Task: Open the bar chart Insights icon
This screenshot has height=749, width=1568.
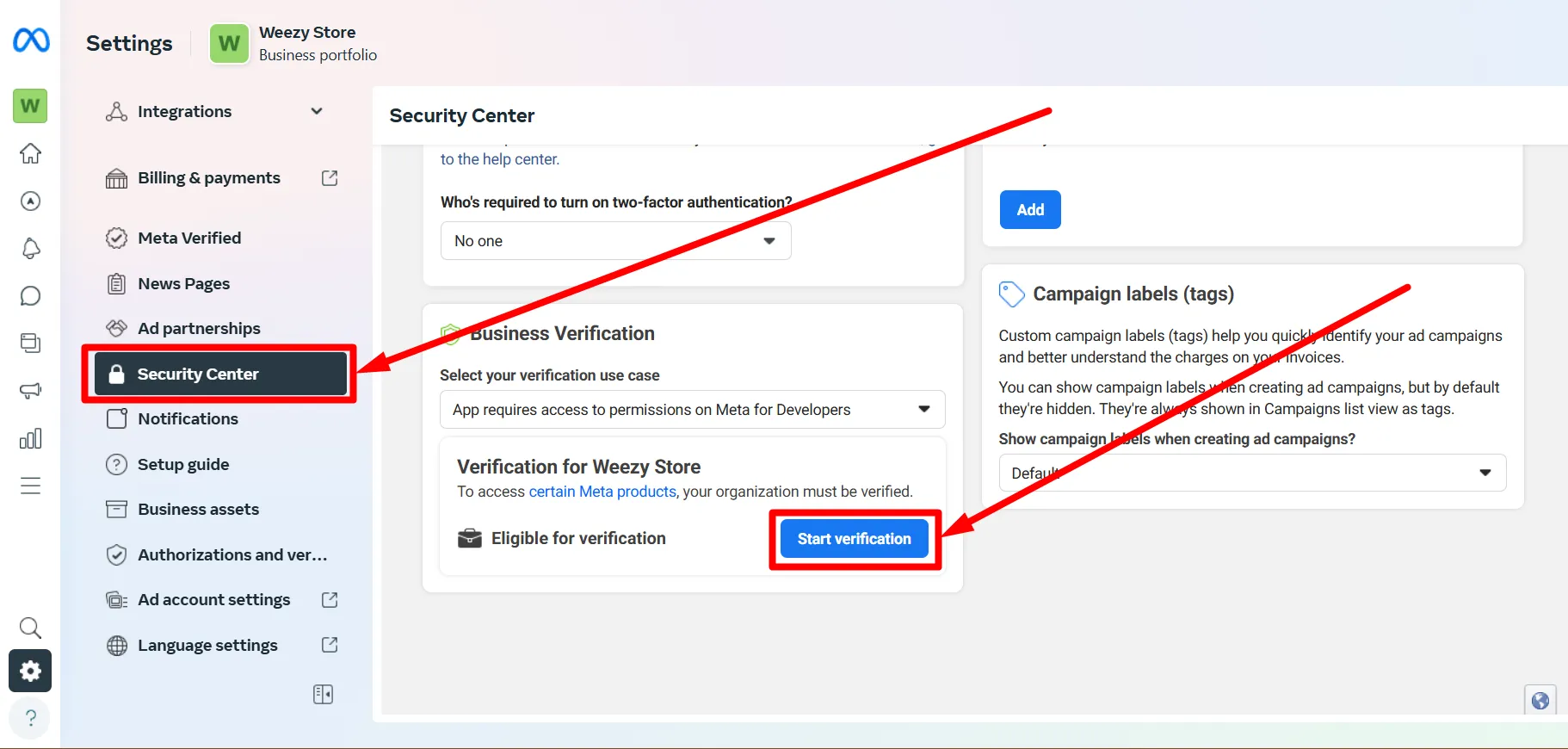Action: (30, 438)
